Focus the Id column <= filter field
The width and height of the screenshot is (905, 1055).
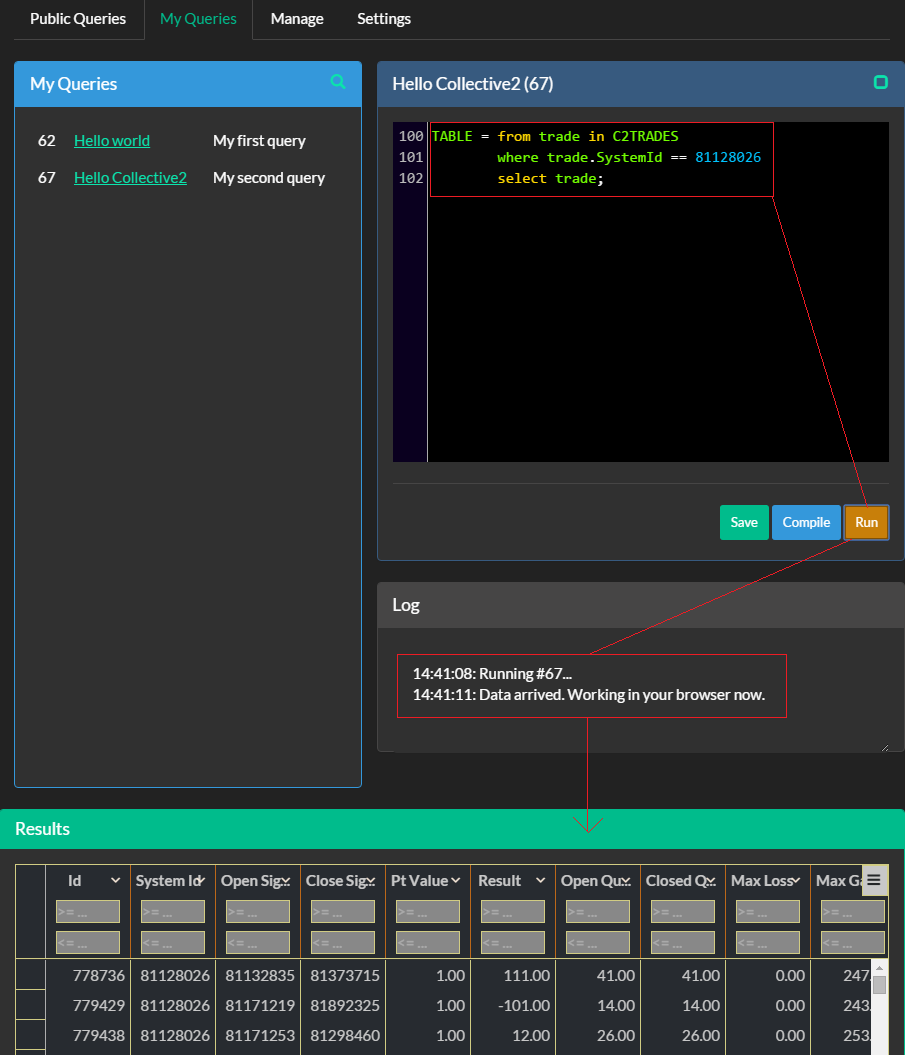(x=88, y=943)
